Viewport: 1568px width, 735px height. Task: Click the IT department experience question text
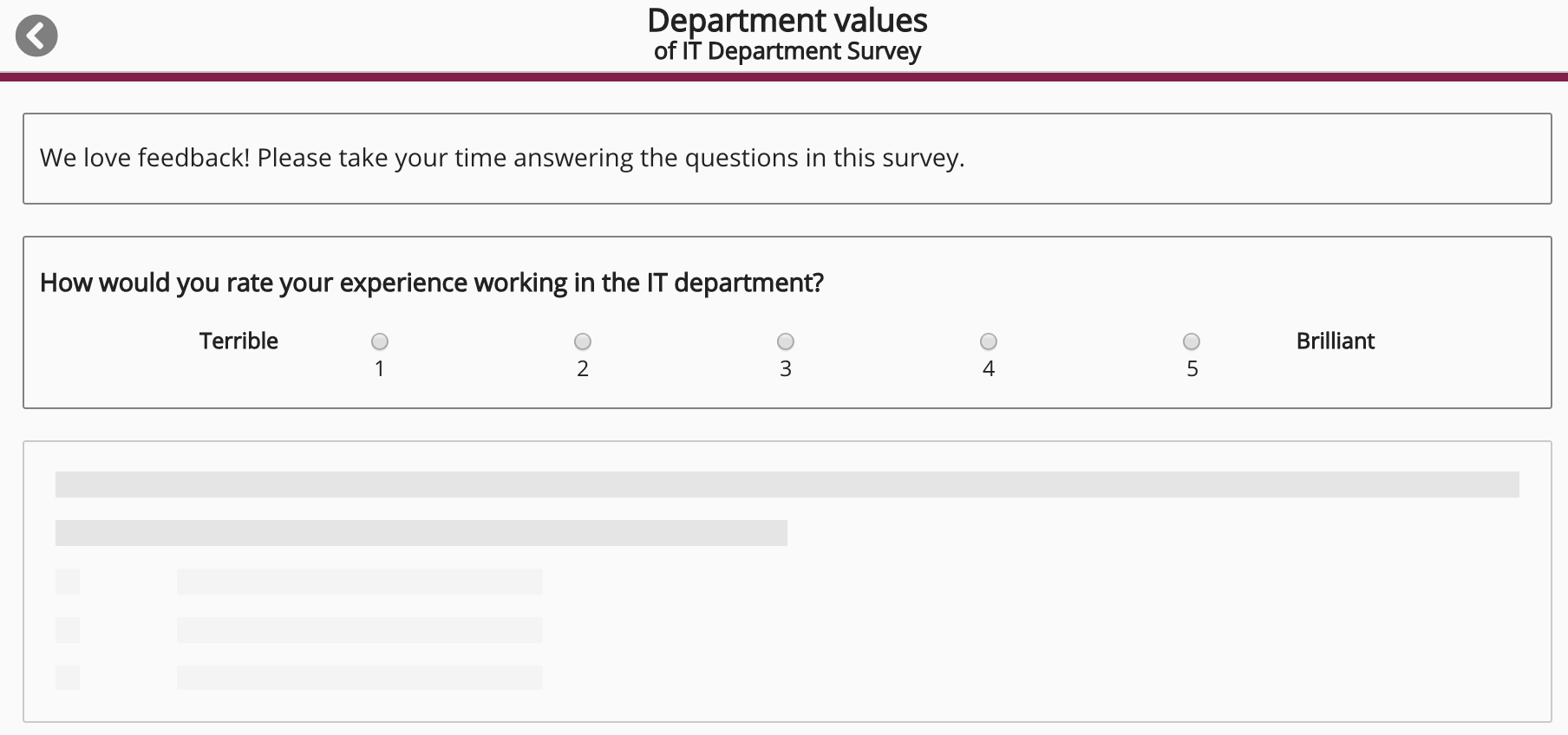tap(431, 283)
